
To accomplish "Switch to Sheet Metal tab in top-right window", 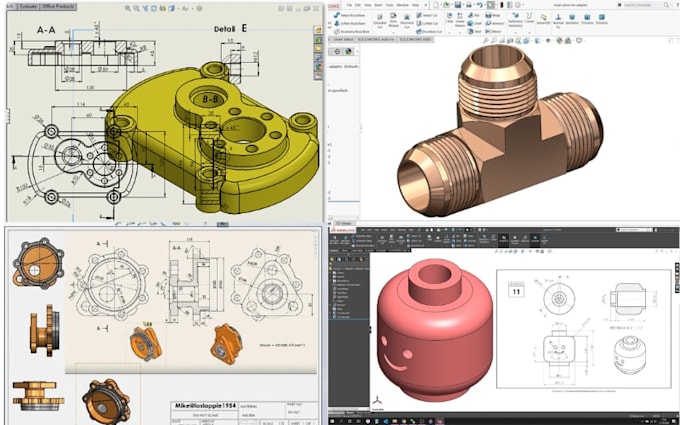I will 343,39.
